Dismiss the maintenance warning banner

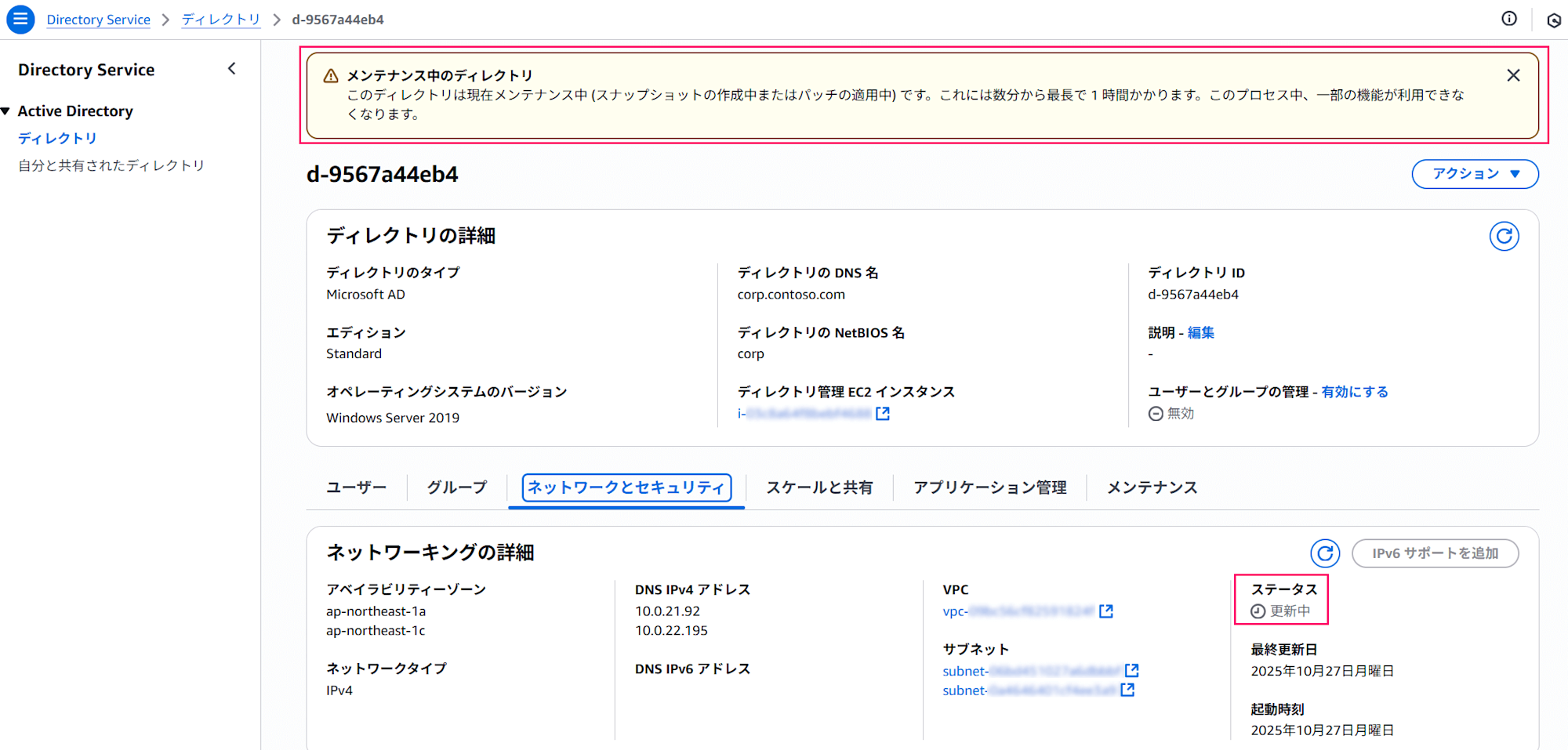click(1513, 74)
